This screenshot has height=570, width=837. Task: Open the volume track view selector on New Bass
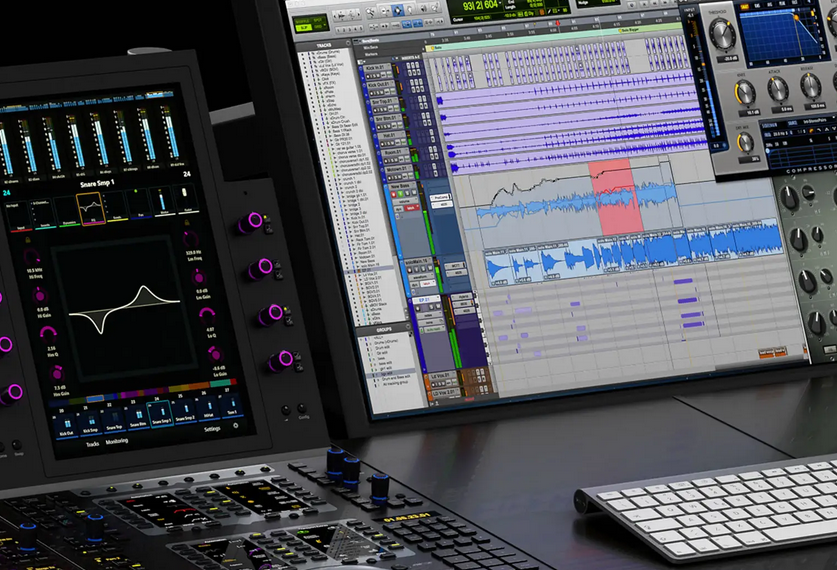coord(405,201)
